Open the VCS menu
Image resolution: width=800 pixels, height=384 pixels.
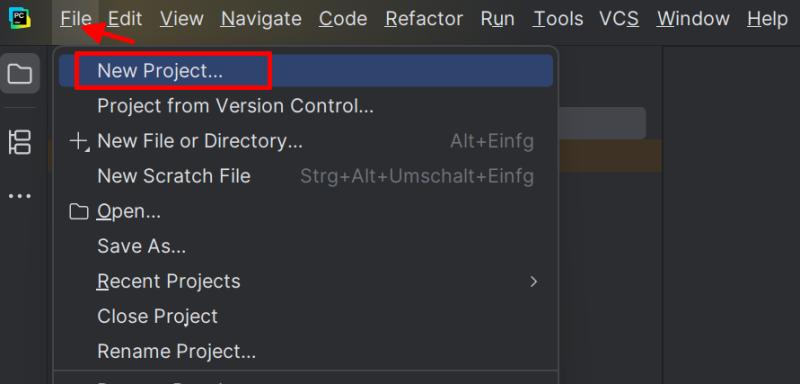(x=619, y=19)
